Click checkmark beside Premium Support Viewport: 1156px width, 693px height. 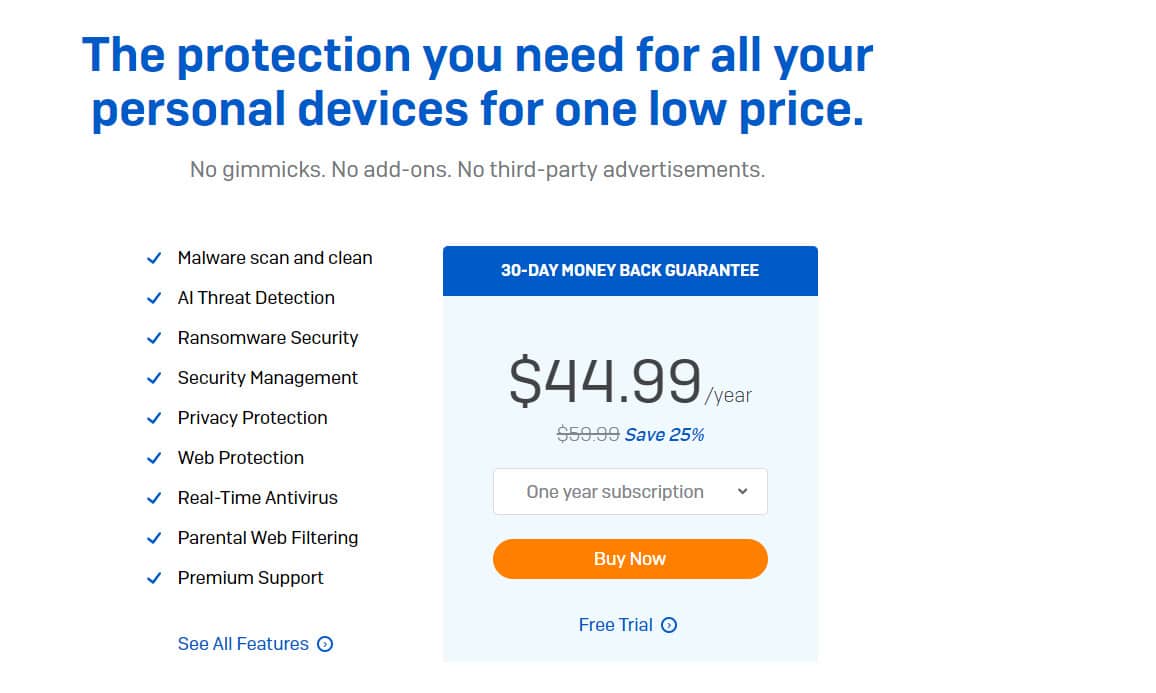click(x=154, y=578)
